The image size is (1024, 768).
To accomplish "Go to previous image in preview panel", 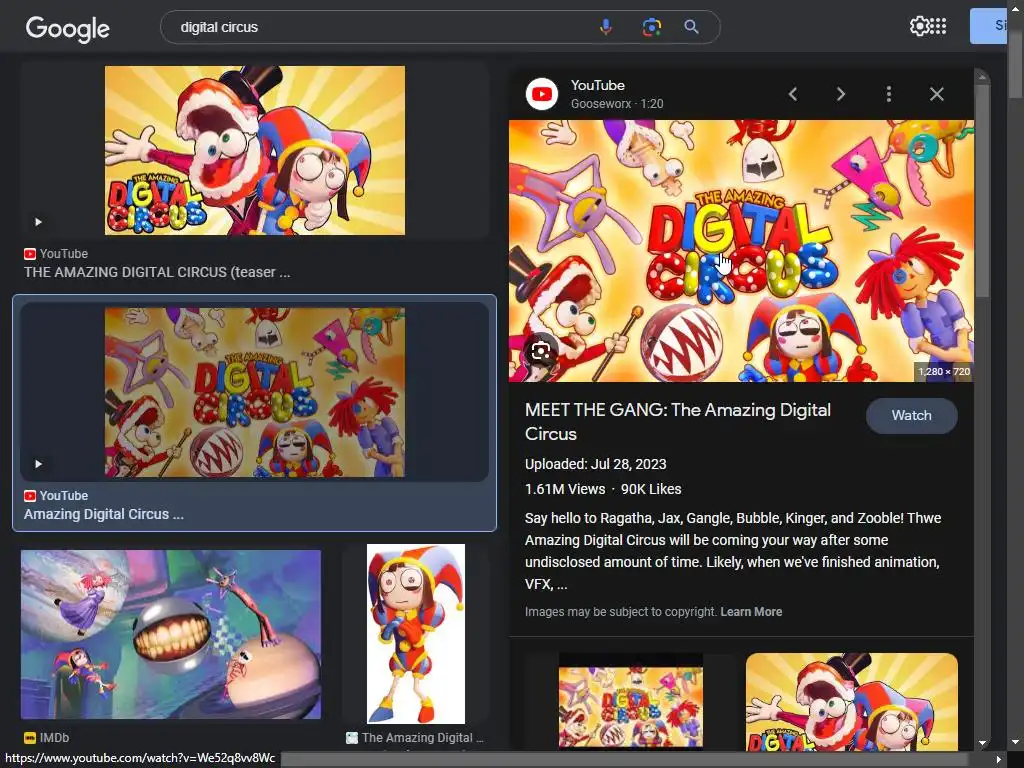I will (792, 94).
